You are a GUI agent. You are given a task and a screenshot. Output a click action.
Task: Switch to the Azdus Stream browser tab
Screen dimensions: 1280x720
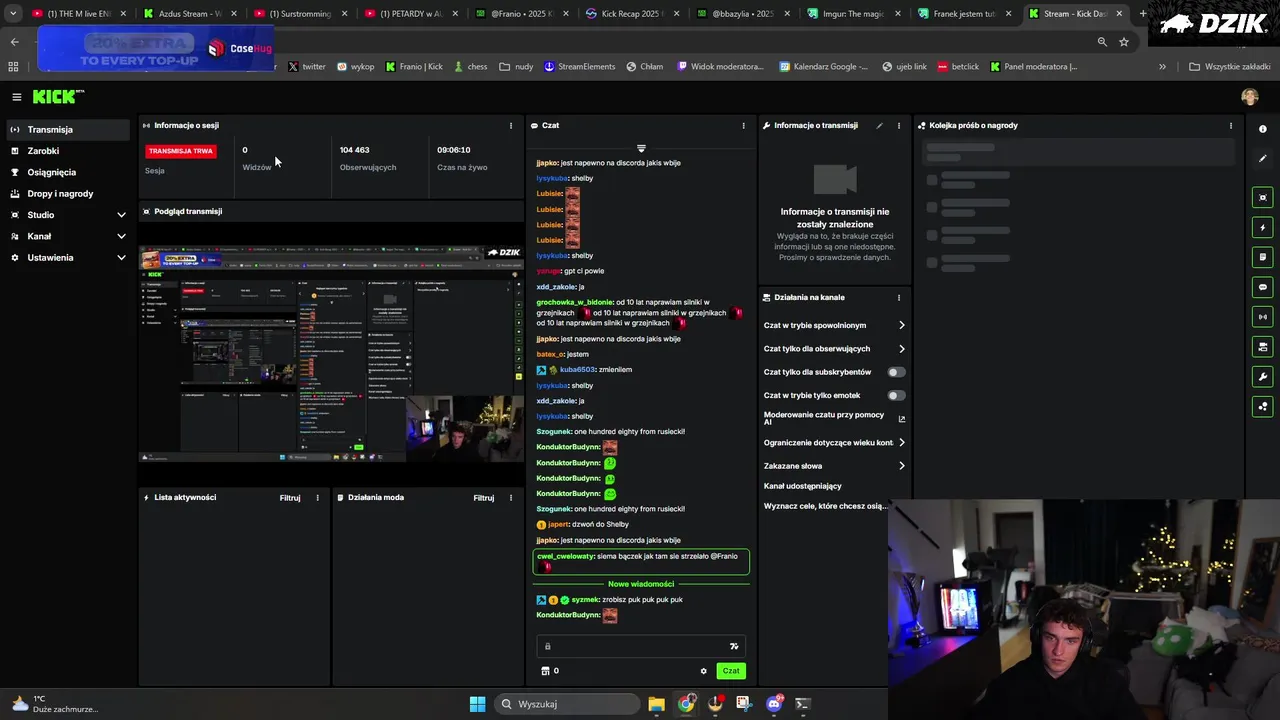pyautogui.click(x=188, y=14)
